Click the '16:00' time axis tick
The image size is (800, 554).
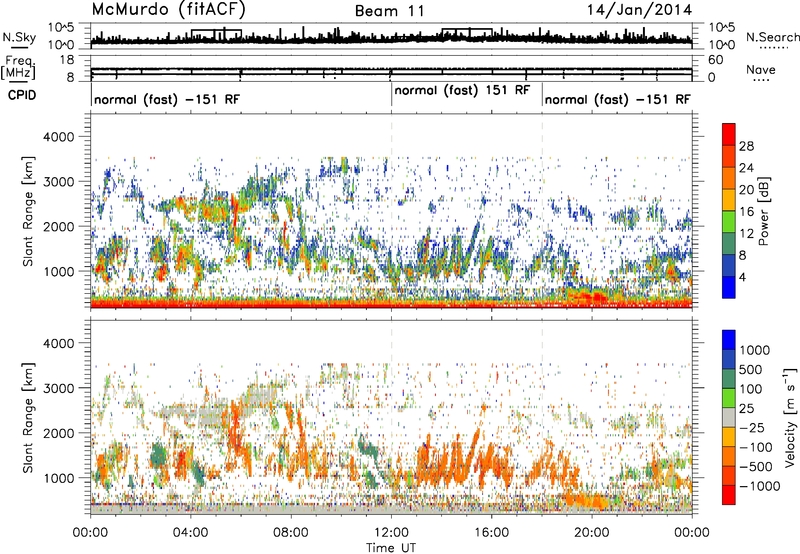coord(491,533)
